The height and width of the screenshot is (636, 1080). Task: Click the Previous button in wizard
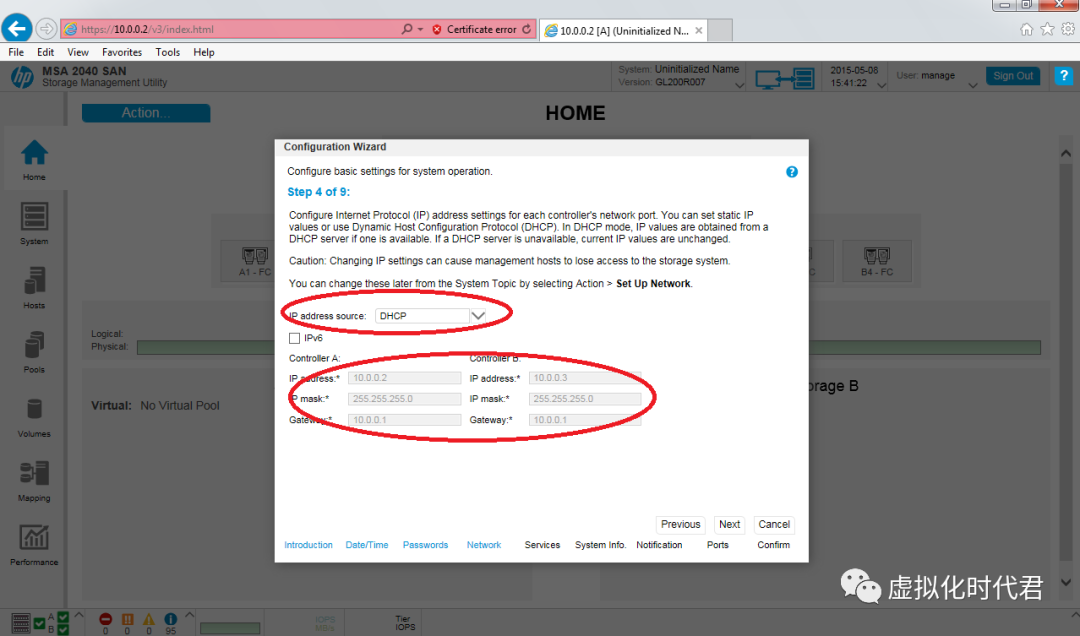(x=681, y=524)
